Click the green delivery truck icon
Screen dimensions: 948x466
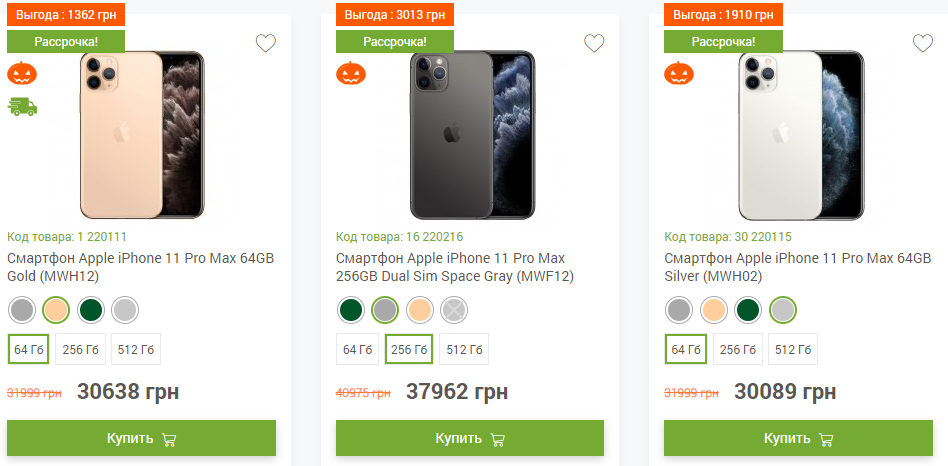[22, 106]
